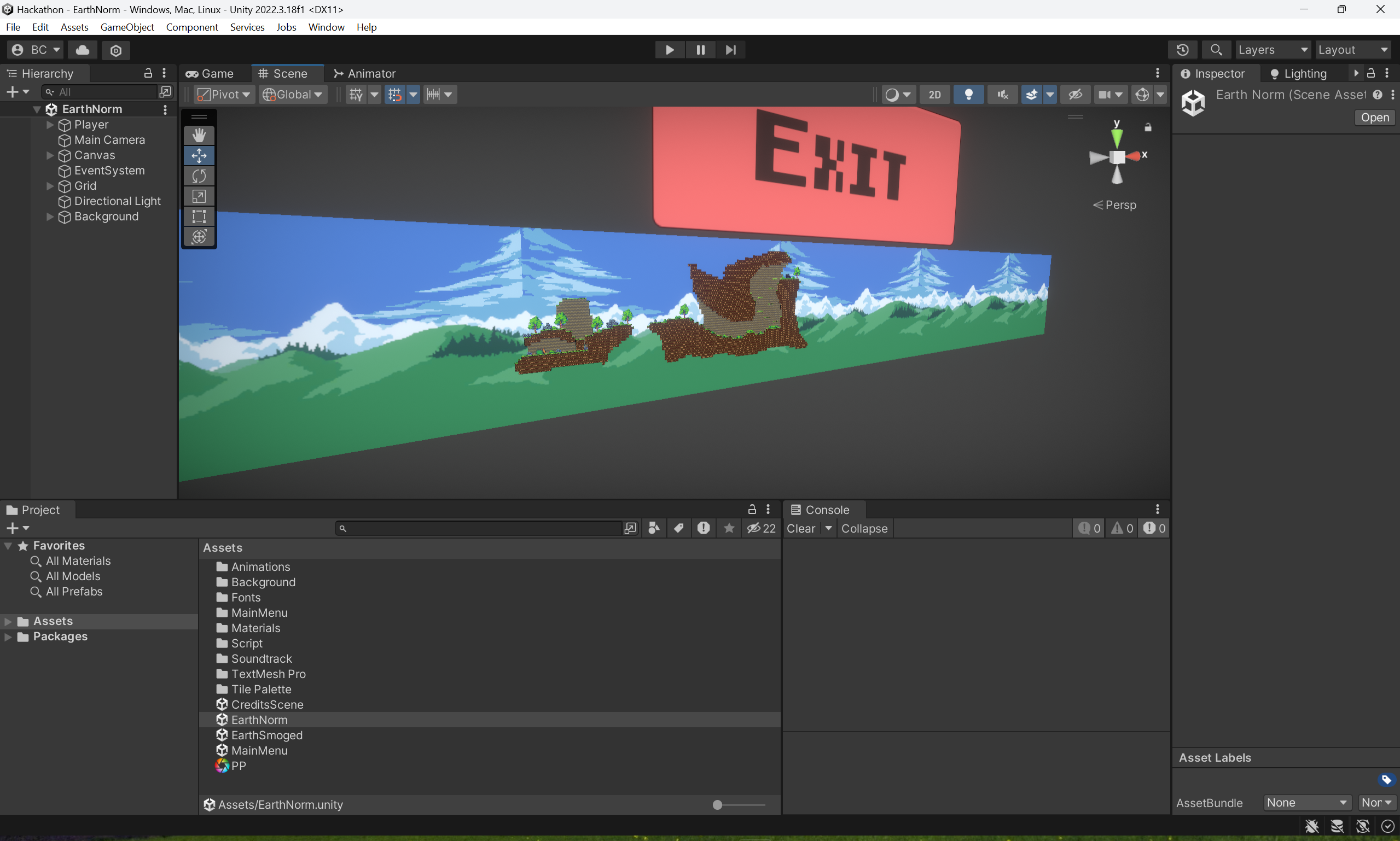Select the Hand tool in scene toolbar
Viewport: 1400px width, 841px height.
[199, 136]
